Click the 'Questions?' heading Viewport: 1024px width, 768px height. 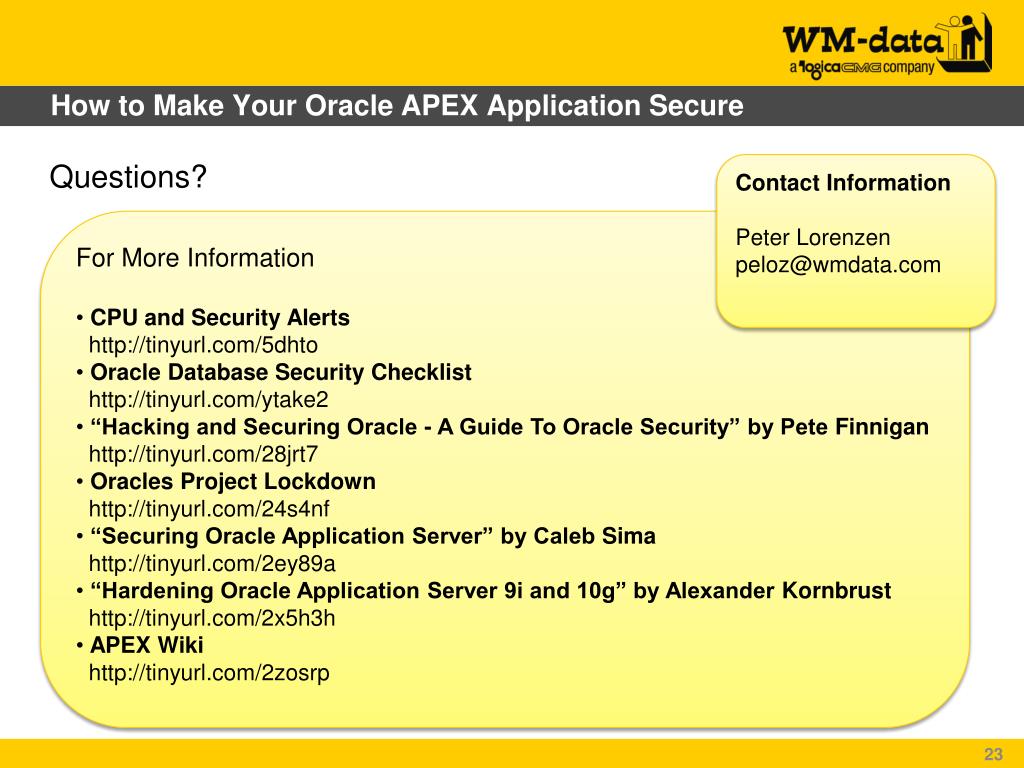[128, 177]
